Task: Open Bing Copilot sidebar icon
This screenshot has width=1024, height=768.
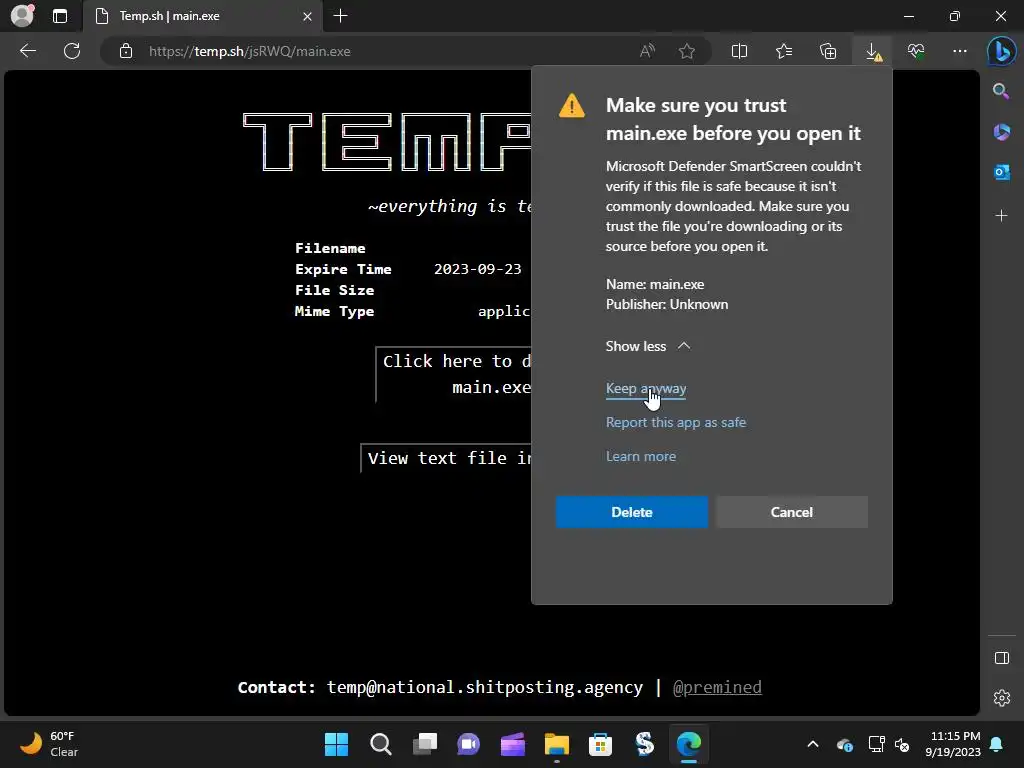Action: coord(1001,51)
